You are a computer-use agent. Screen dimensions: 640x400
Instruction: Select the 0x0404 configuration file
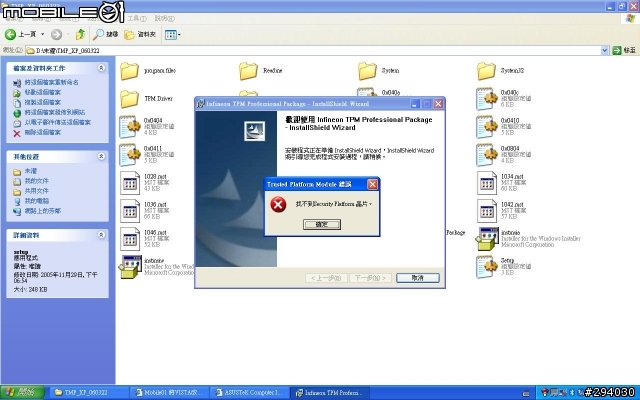pyautogui.click(x=147, y=127)
